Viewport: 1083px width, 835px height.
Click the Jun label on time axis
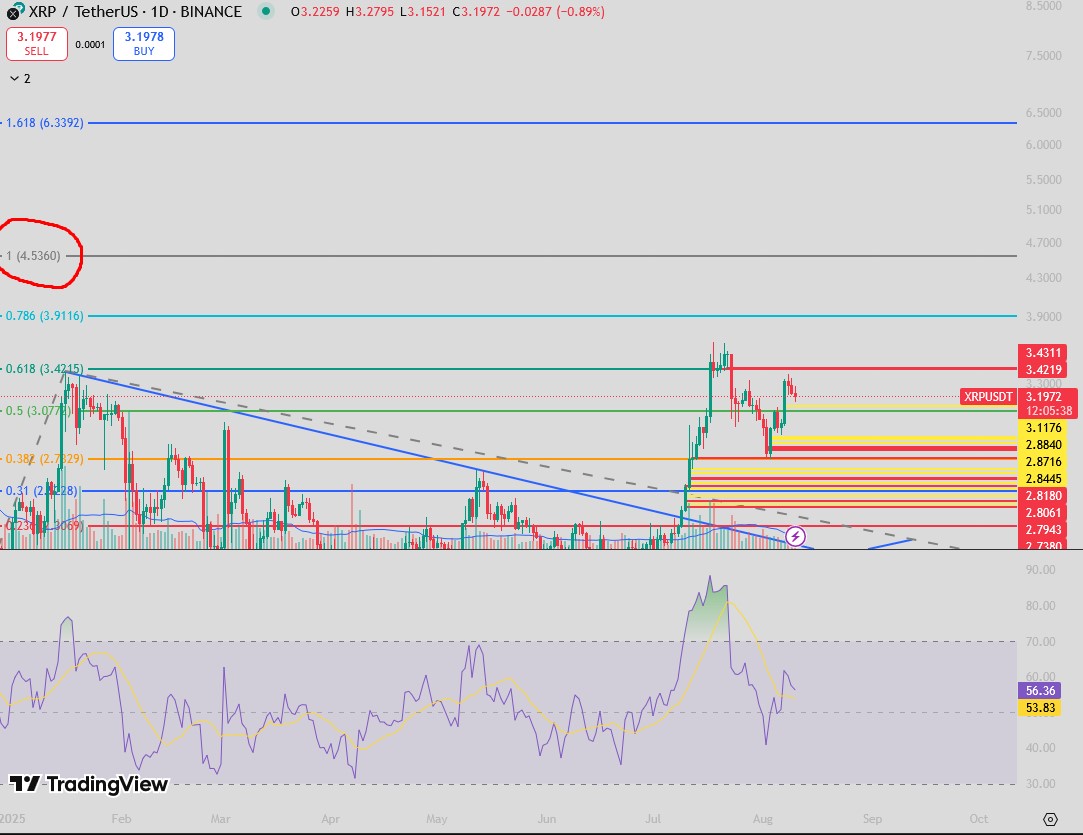[546, 819]
